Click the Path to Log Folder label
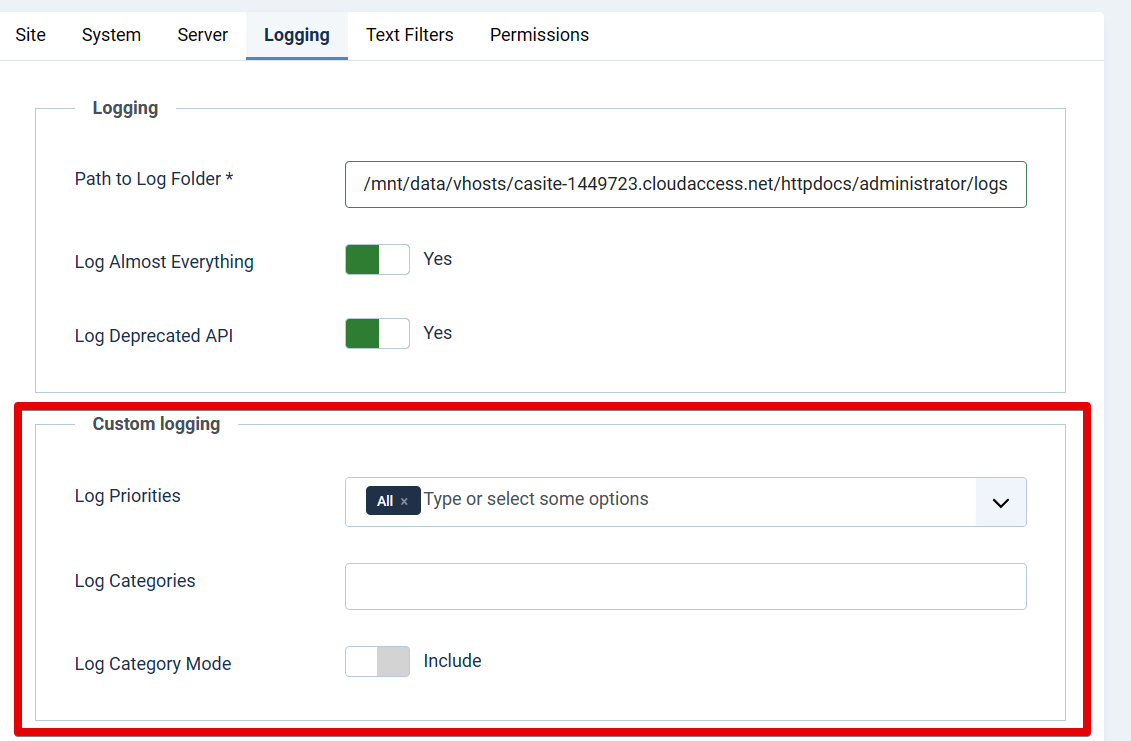 (153, 179)
